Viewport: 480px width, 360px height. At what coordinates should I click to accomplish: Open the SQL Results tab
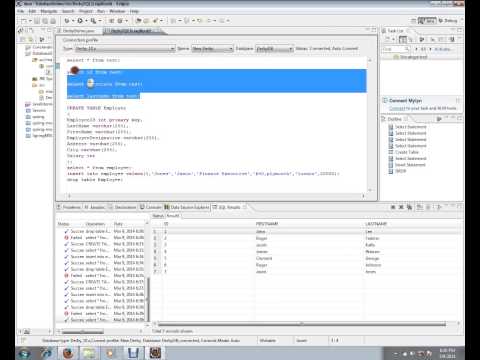tap(229, 207)
